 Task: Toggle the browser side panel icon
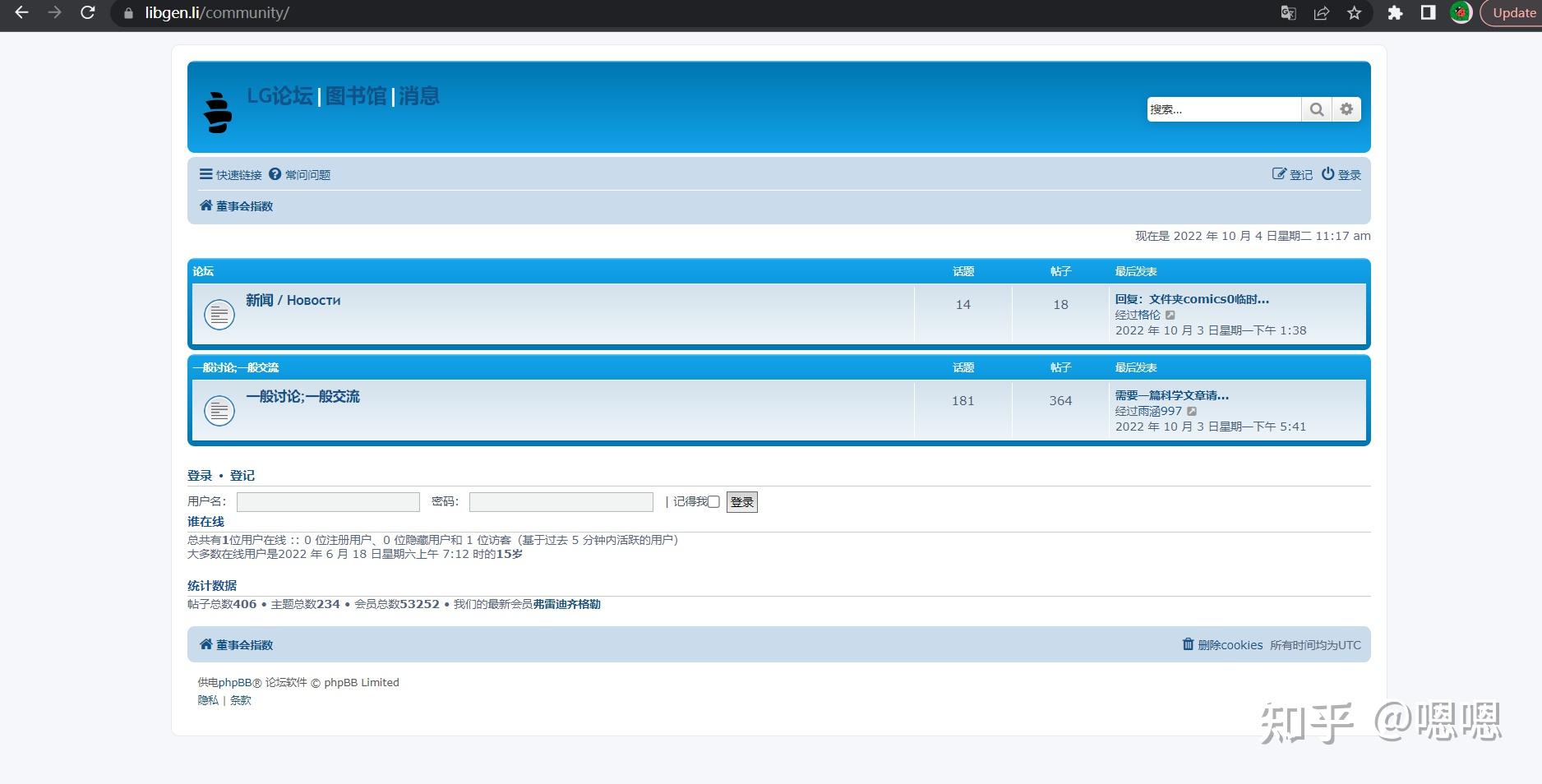[x=1428, y=13]
